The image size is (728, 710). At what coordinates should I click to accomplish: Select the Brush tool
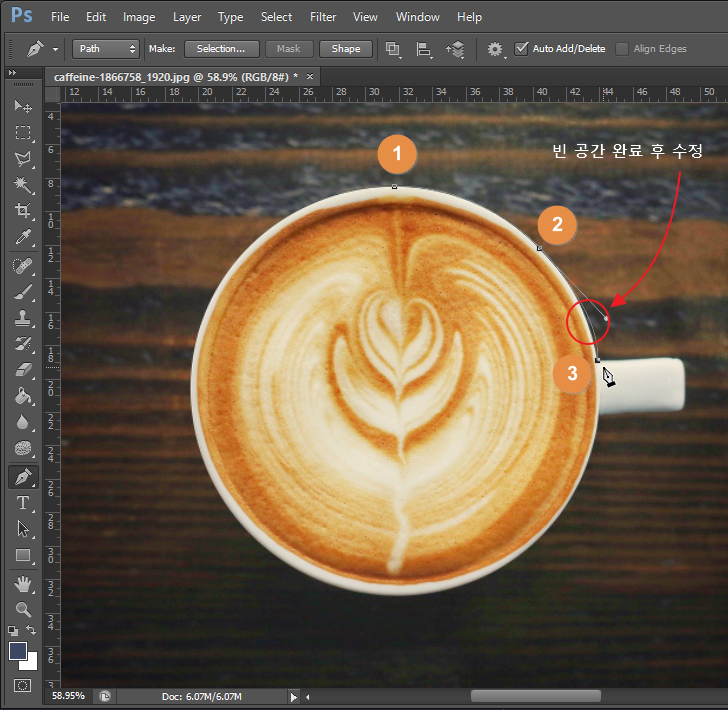[x=22, y=292]
